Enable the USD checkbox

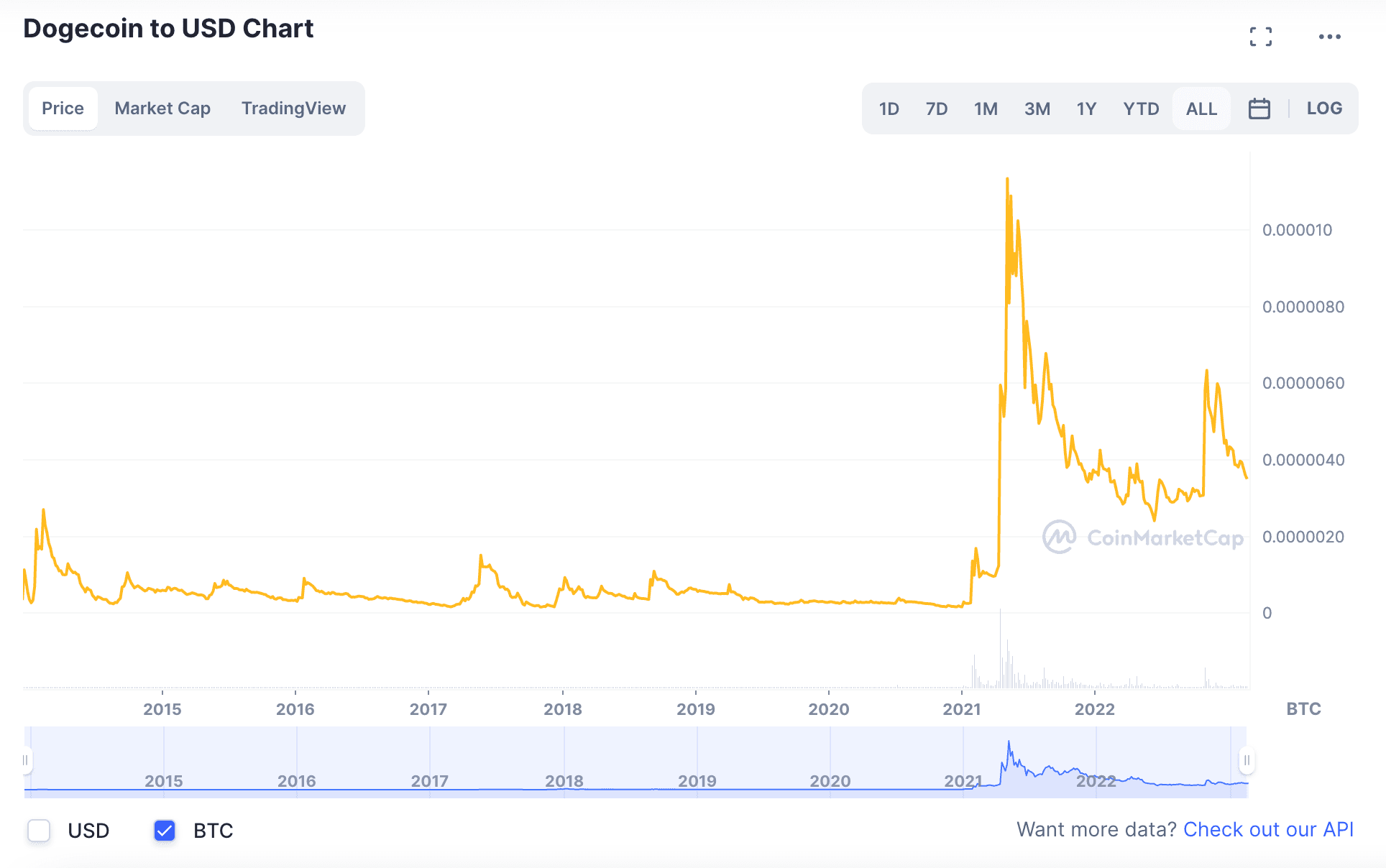39,831
